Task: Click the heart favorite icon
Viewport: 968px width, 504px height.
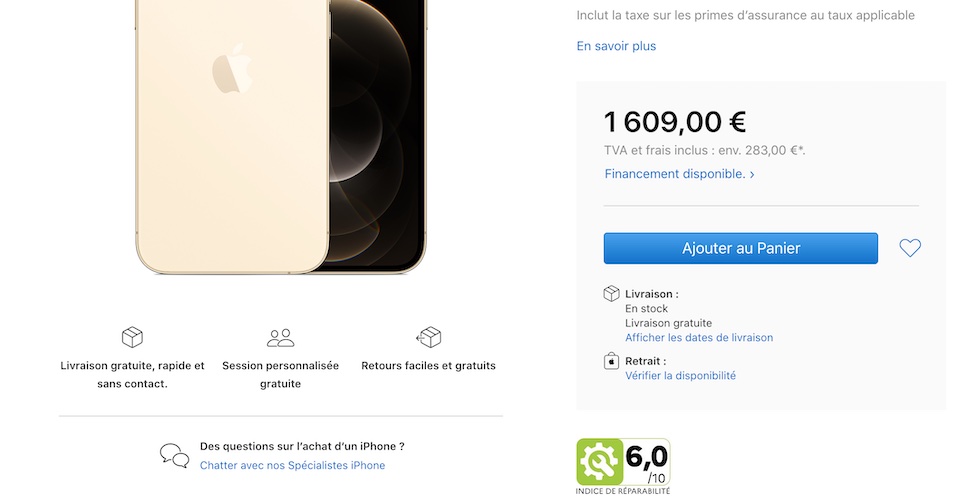Action: pos(910,248)
